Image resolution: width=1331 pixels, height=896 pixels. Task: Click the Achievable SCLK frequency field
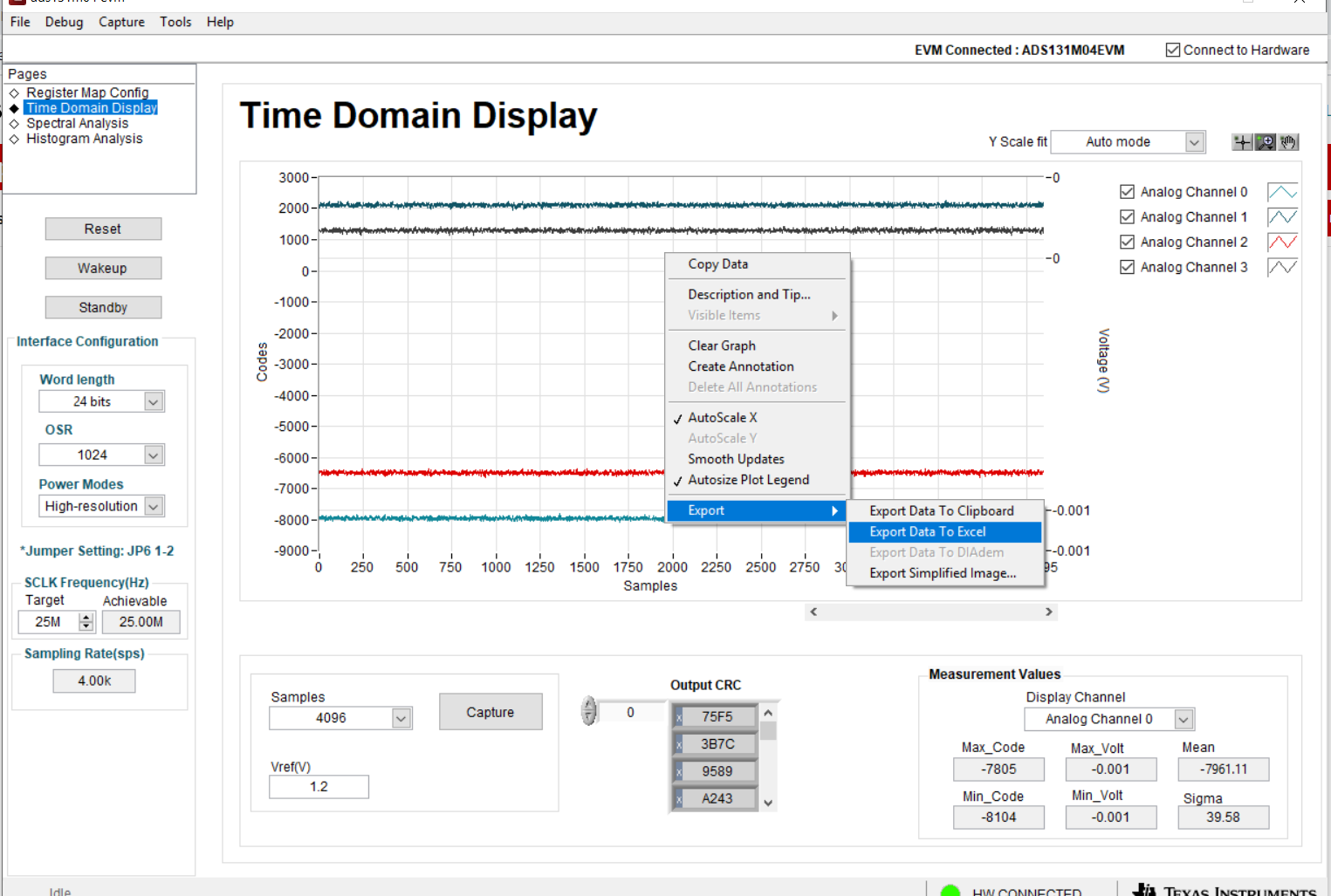[x=141, y=622]
